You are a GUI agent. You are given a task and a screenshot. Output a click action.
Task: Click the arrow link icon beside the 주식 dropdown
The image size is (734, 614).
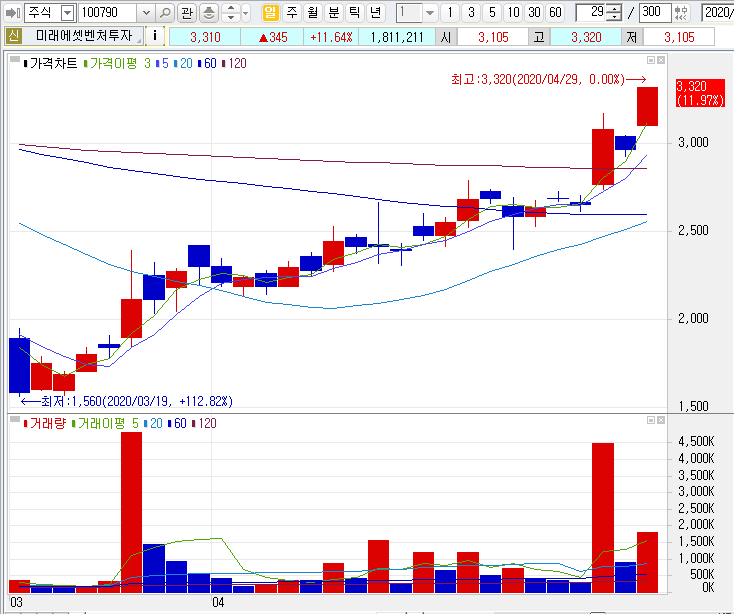(13, 13)
